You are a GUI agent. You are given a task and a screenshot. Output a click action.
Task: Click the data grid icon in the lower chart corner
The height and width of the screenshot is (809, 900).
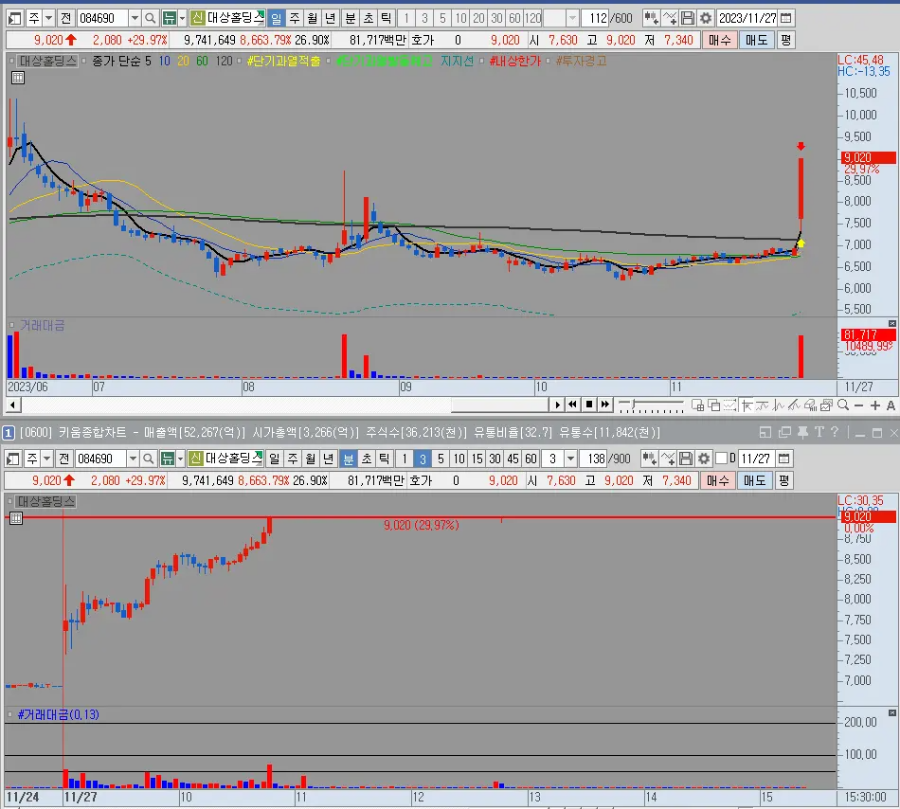coord(16,518)
